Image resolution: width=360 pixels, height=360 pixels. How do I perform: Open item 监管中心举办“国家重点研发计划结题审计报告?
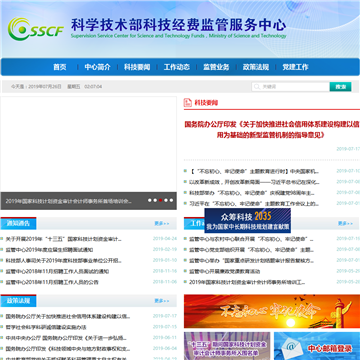[251, 261]
